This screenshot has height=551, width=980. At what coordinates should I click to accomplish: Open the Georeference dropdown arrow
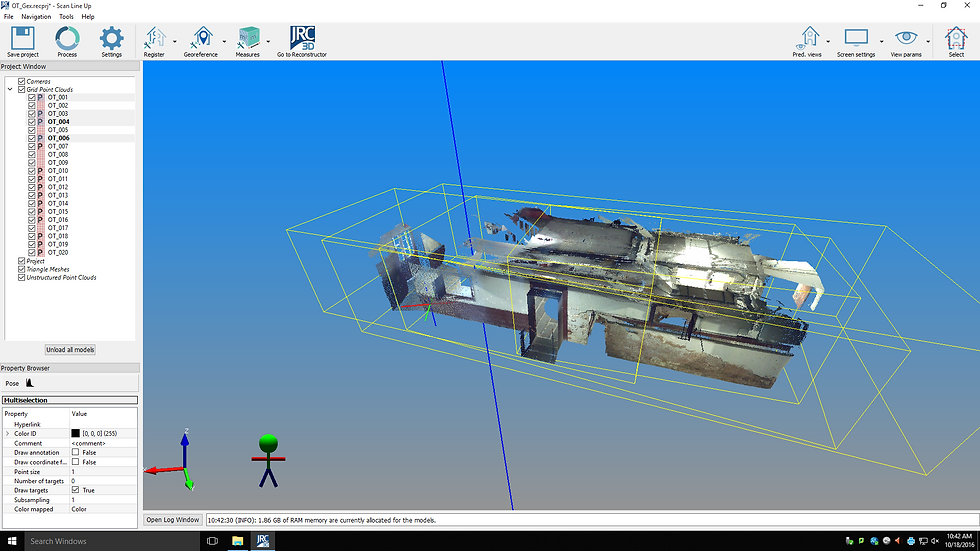[224, 42]
